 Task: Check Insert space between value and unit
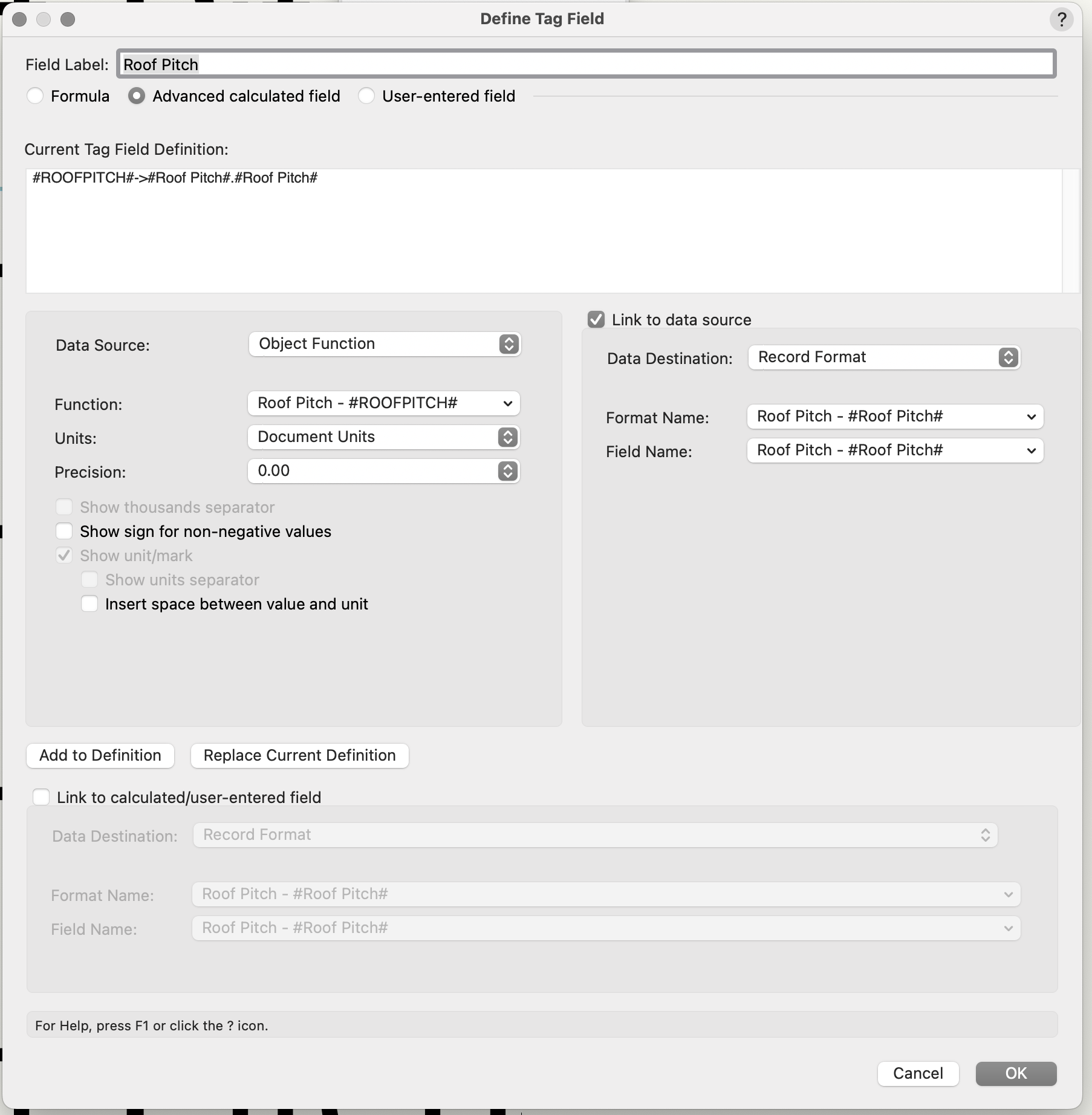coord(89,604)
